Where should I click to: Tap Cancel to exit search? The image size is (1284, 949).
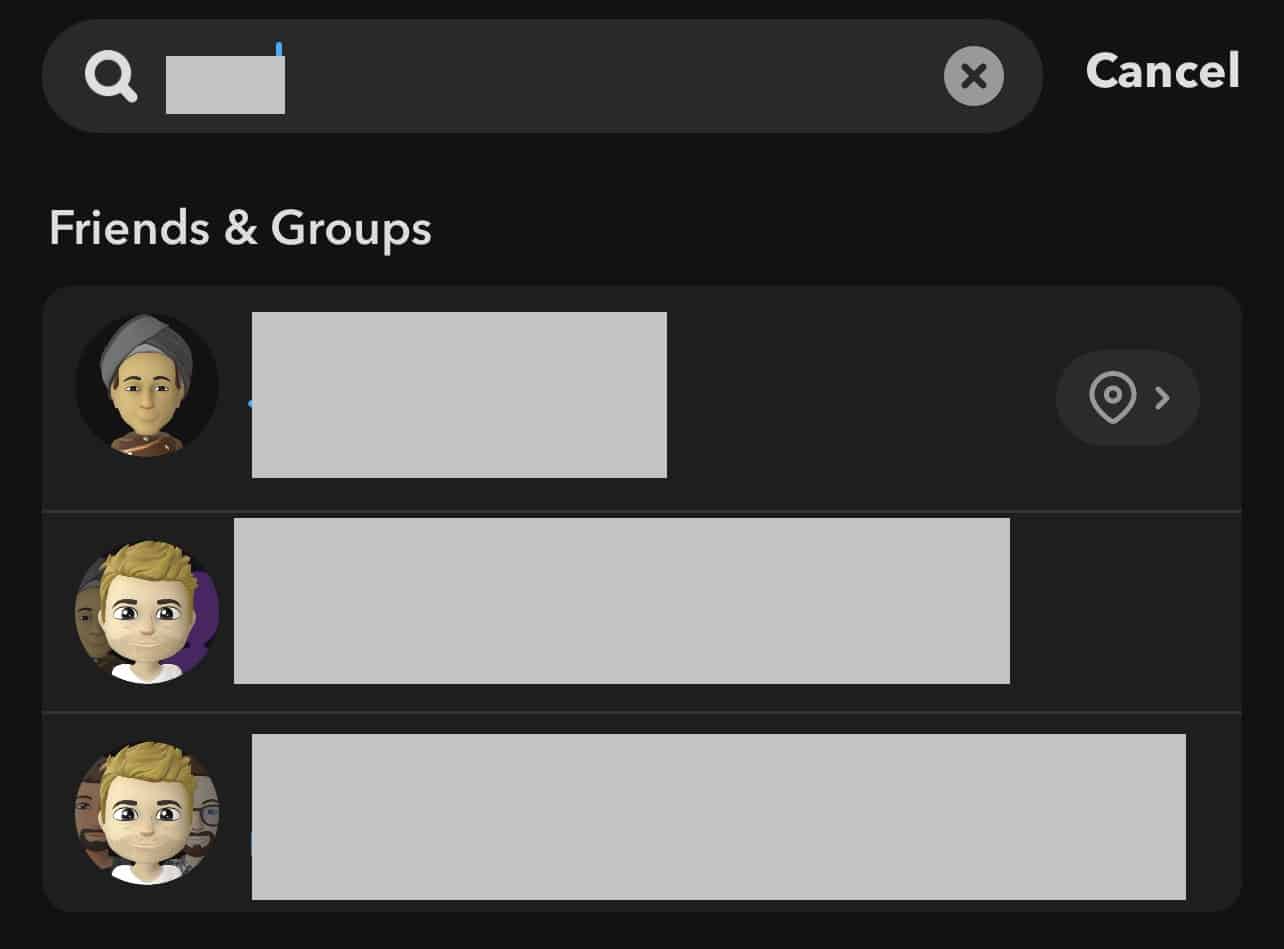(1163, 71)
